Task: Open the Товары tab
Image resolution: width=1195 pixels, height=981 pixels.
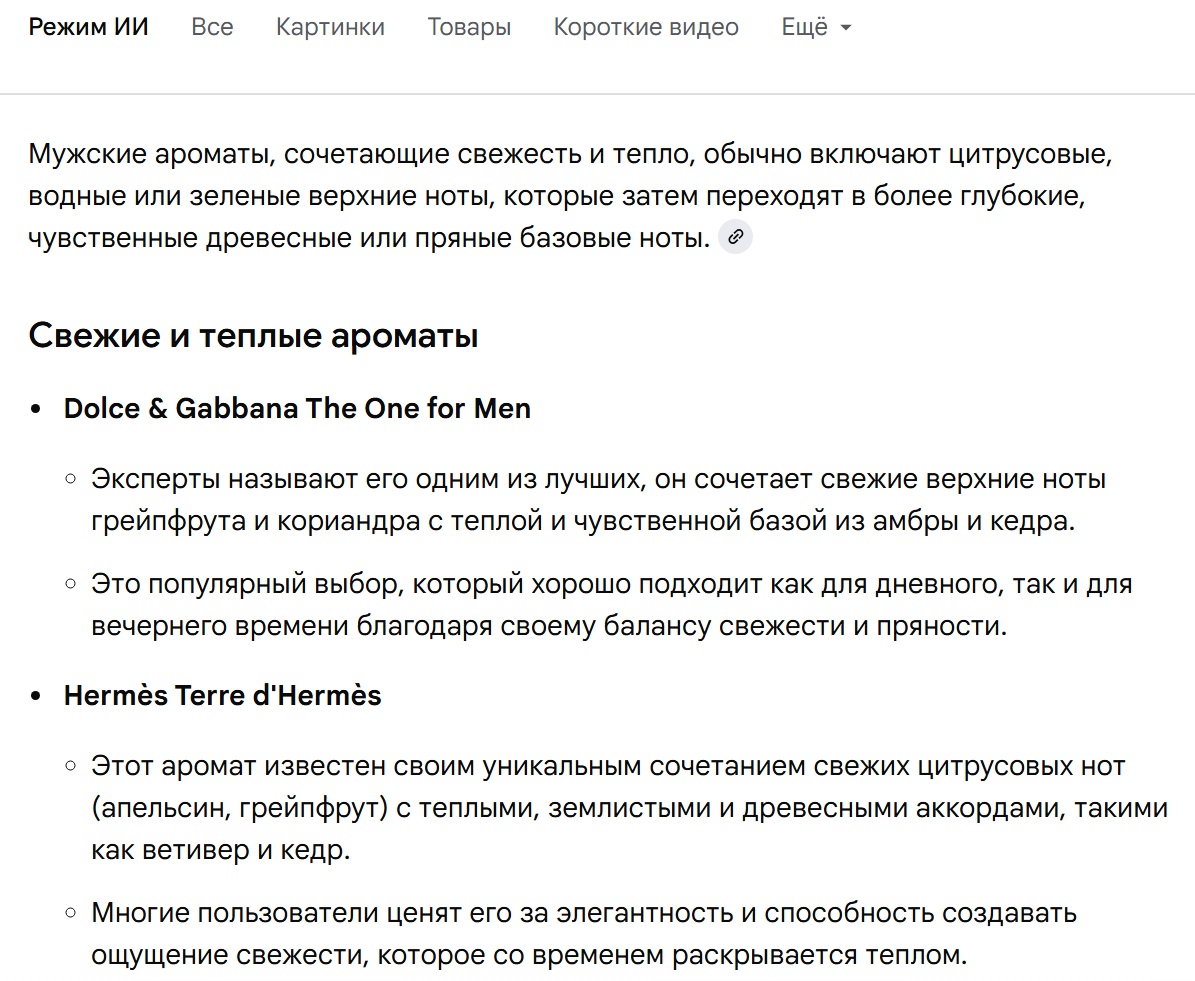Action: coord(469,27)
